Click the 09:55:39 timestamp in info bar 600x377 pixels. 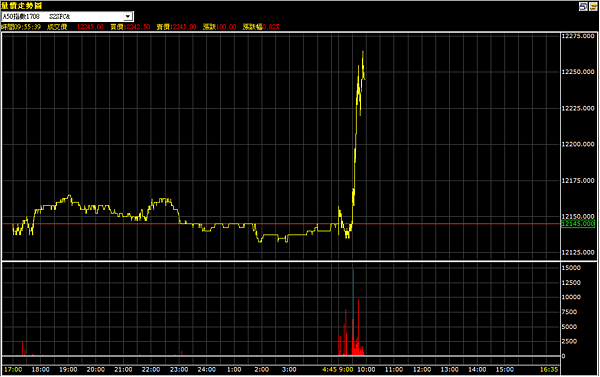[28, 27]
